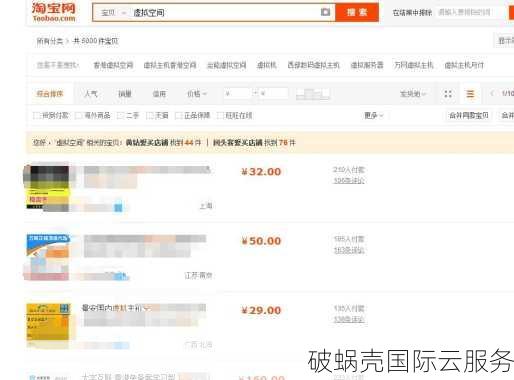Screen dimensions: 514x380
Task: Click the 江苏 南京 location text
Action: coord(198,275)
